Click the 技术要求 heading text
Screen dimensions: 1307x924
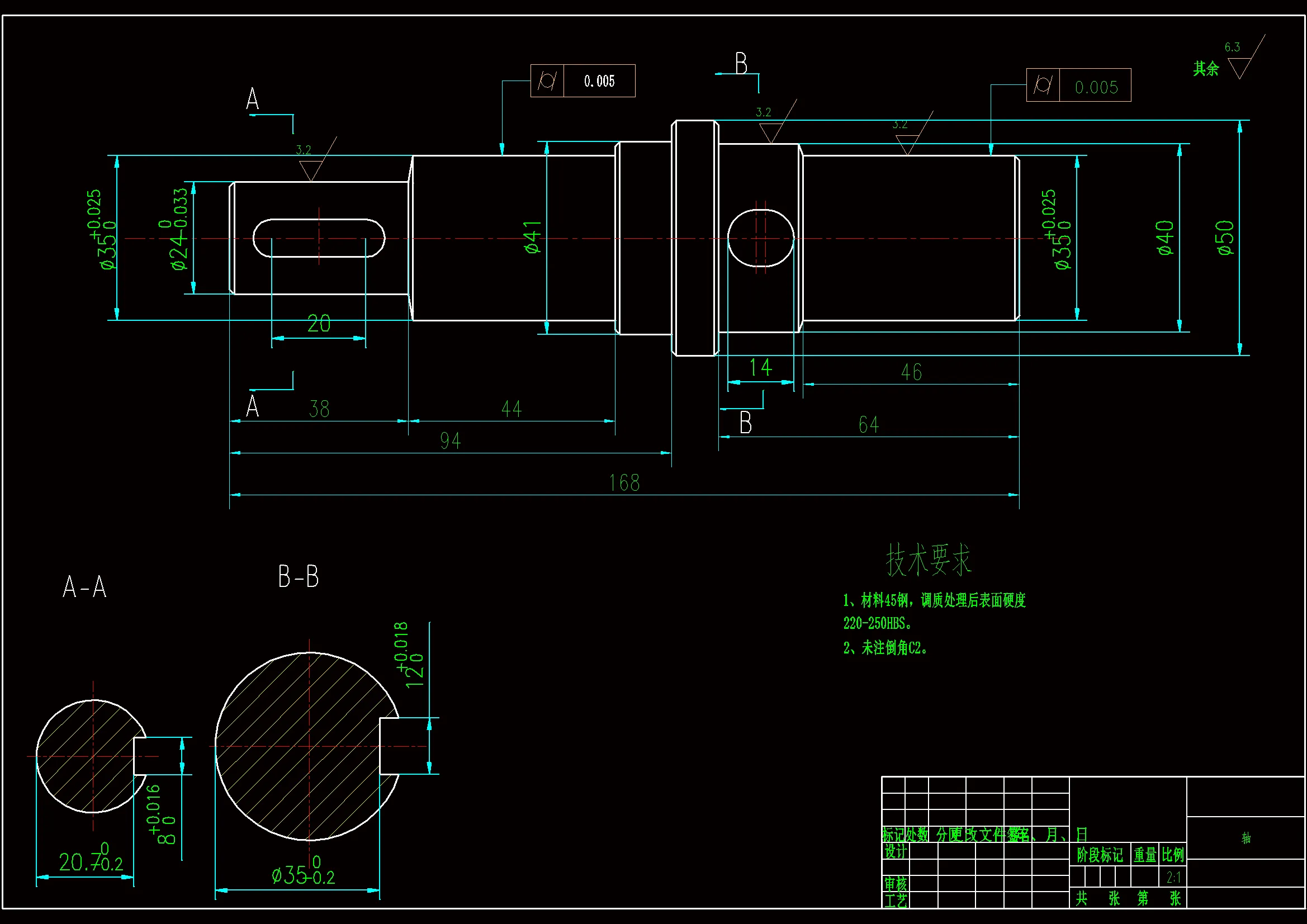(928, 560)
